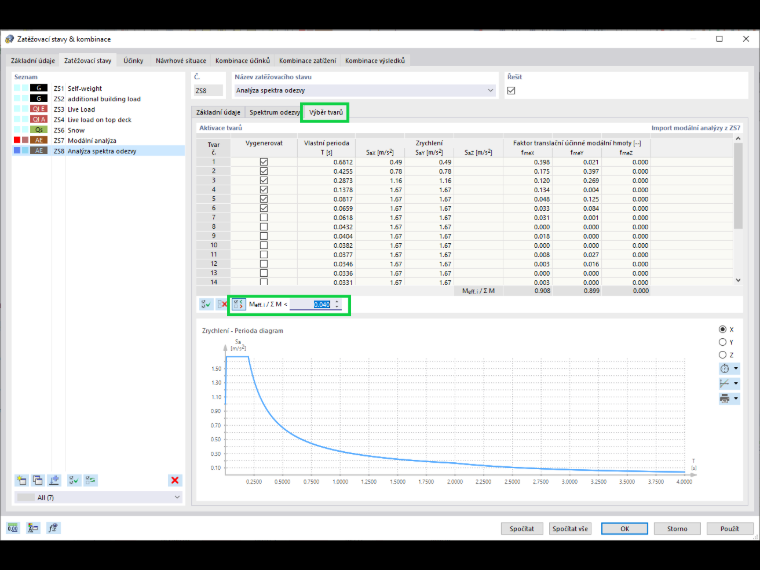
Task: Select ZS2 additional building load
Action: coord(98,99)
